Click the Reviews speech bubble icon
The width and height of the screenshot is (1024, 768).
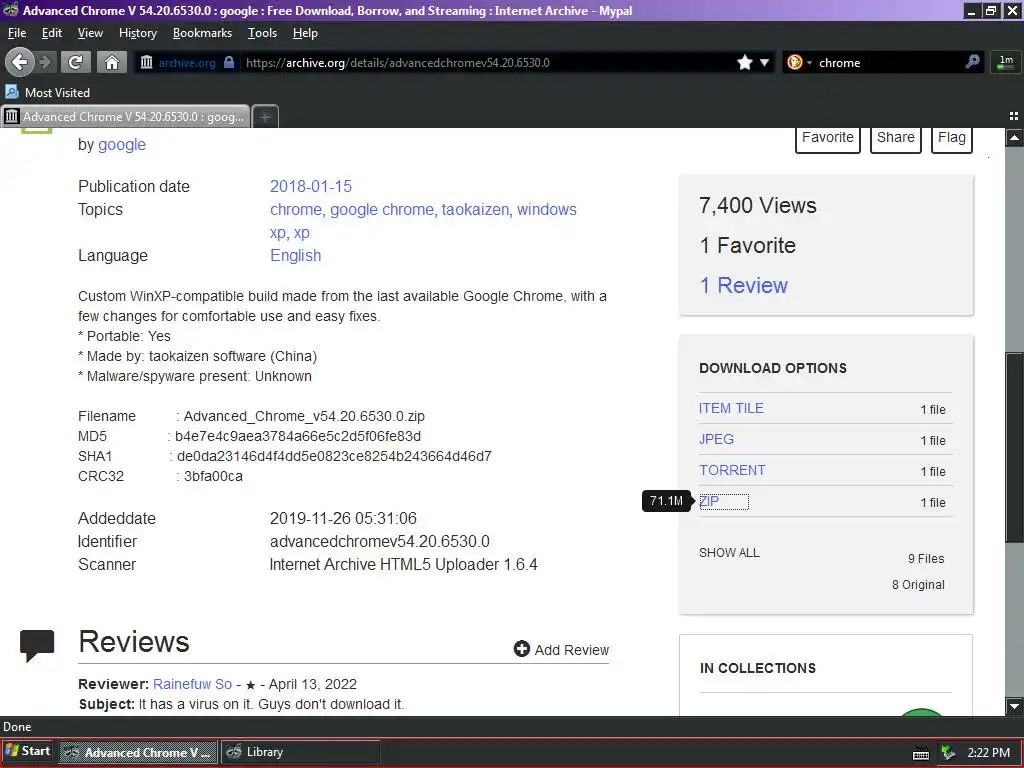click(x=37, y=646)
